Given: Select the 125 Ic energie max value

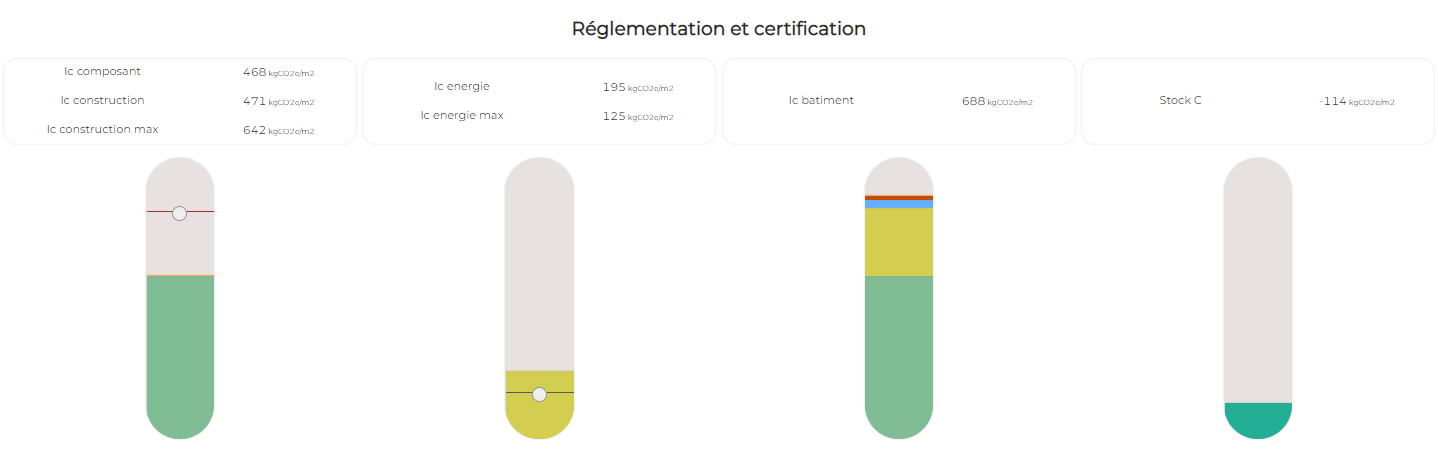Looking at the screenshot, I should [614, 116].
